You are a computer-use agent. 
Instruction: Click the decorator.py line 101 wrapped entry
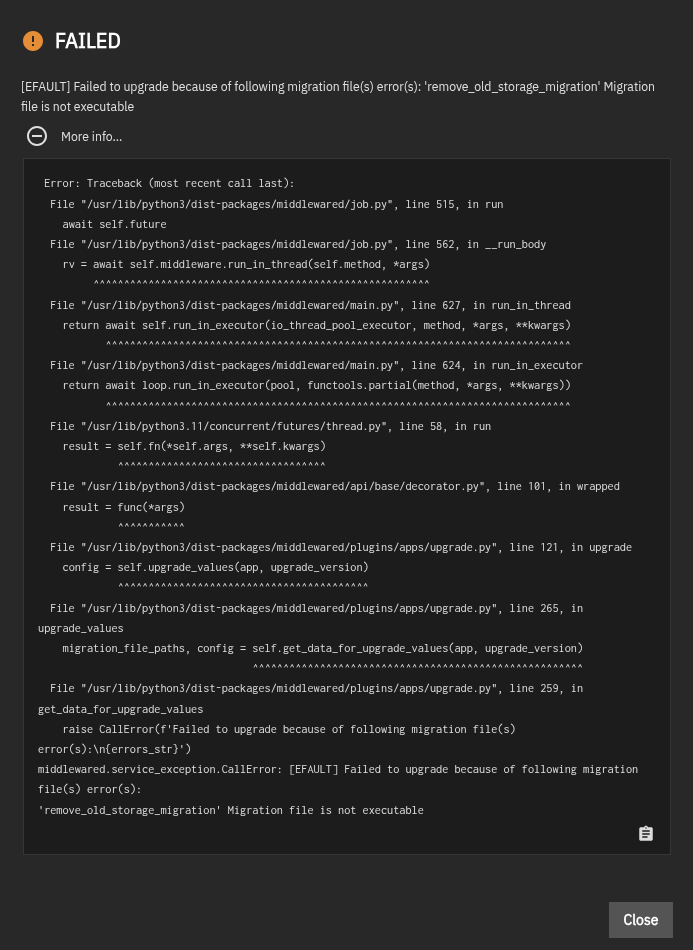click(335, 487)
